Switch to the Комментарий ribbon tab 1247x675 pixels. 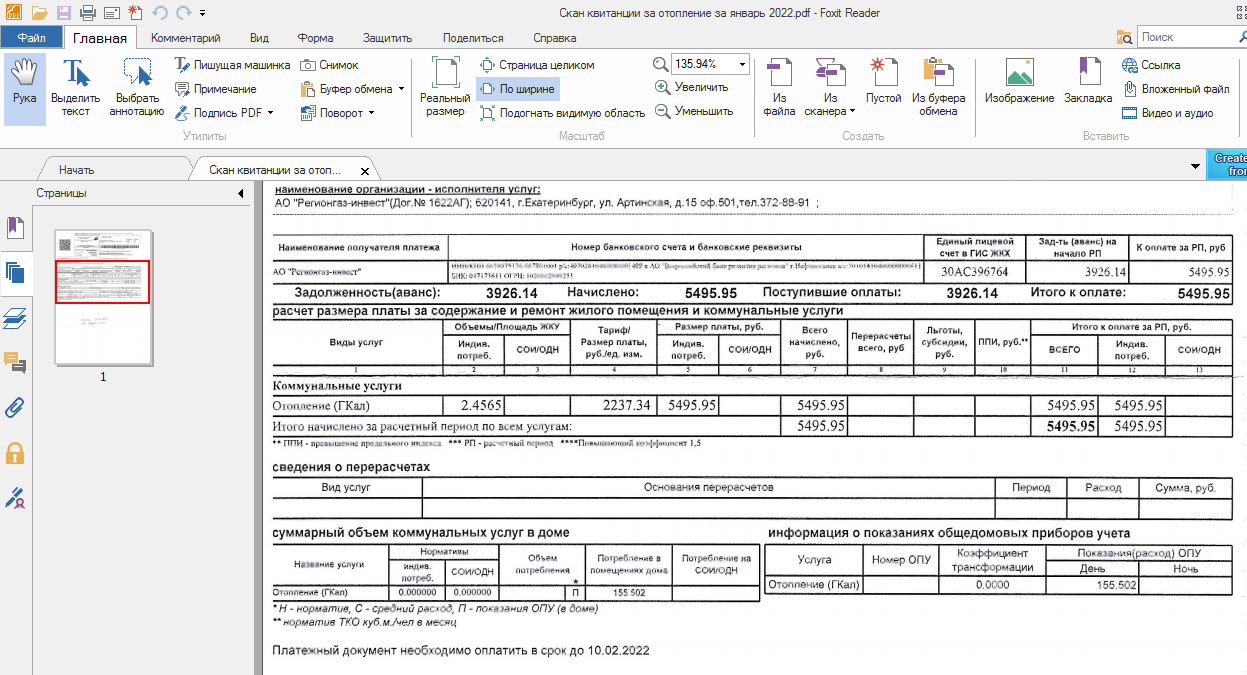tap(186, 38)
